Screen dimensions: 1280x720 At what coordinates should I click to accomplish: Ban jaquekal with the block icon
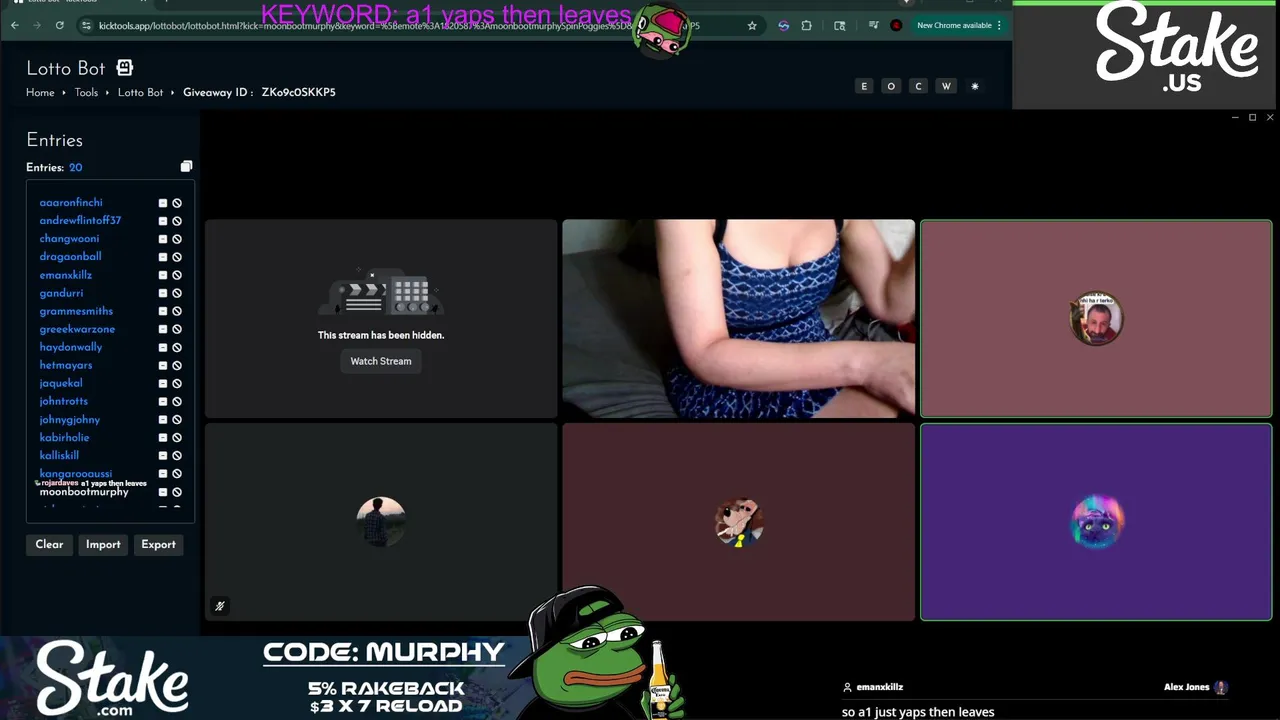[177, 383]
